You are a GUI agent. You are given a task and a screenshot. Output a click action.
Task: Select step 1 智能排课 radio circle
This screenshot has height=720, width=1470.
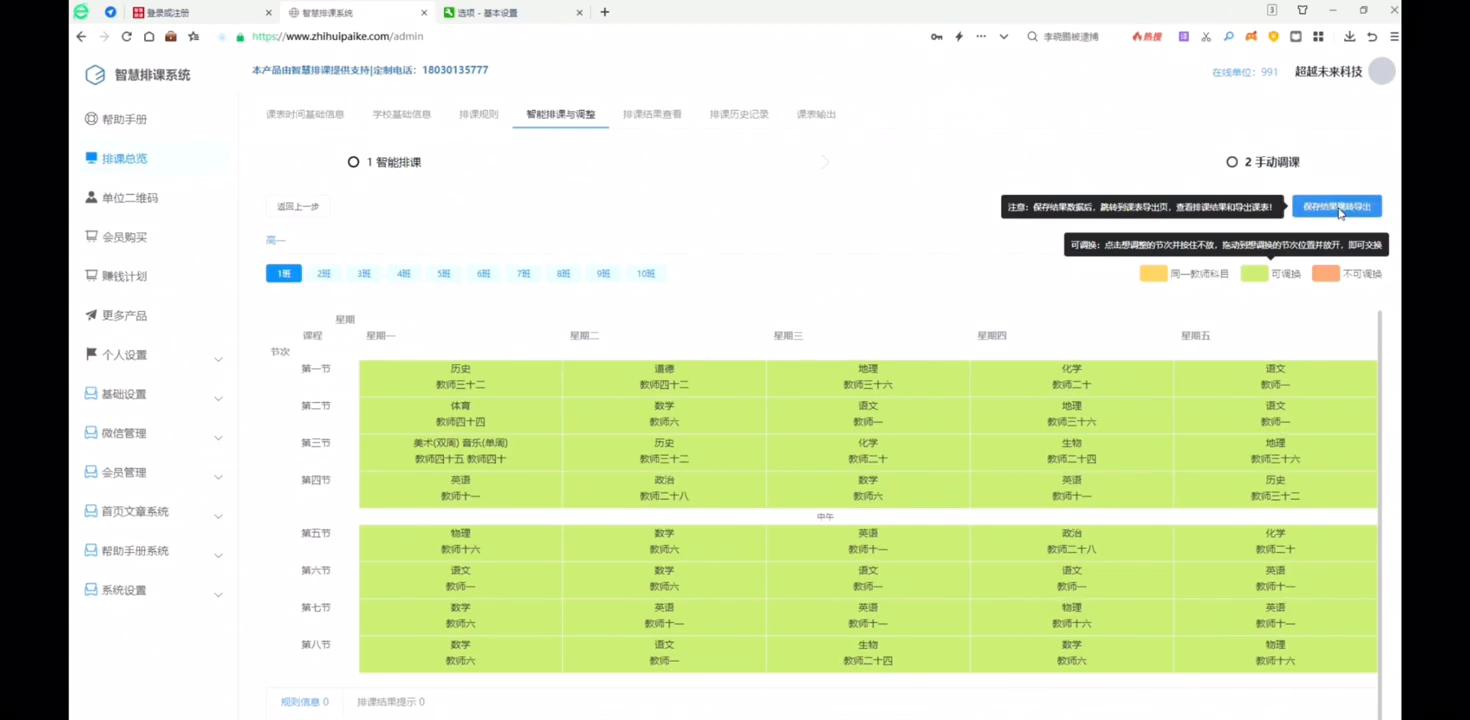353,161
